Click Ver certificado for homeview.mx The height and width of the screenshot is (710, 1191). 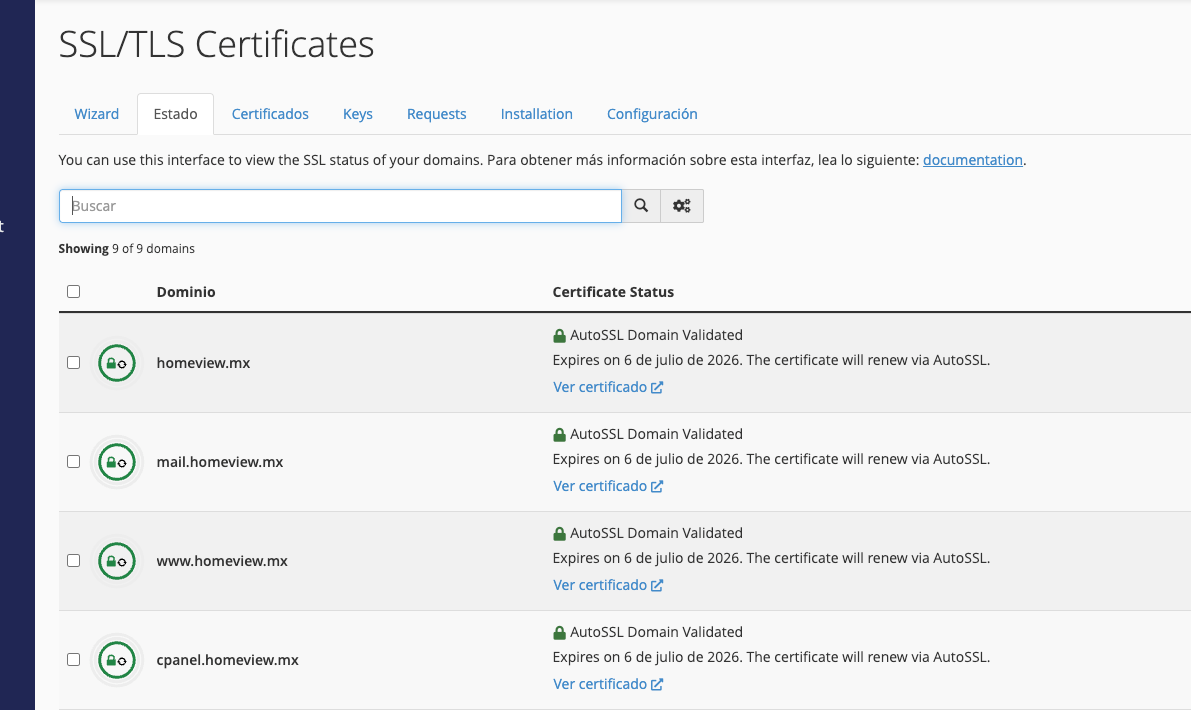[607, 387]
